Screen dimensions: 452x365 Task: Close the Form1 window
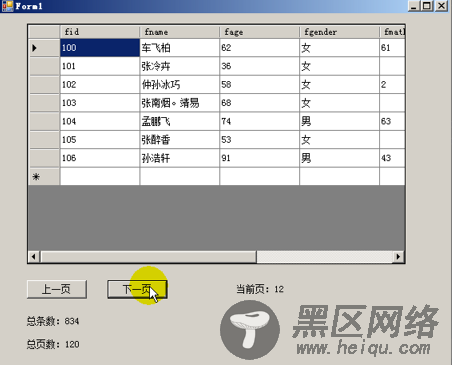point(442,6)
